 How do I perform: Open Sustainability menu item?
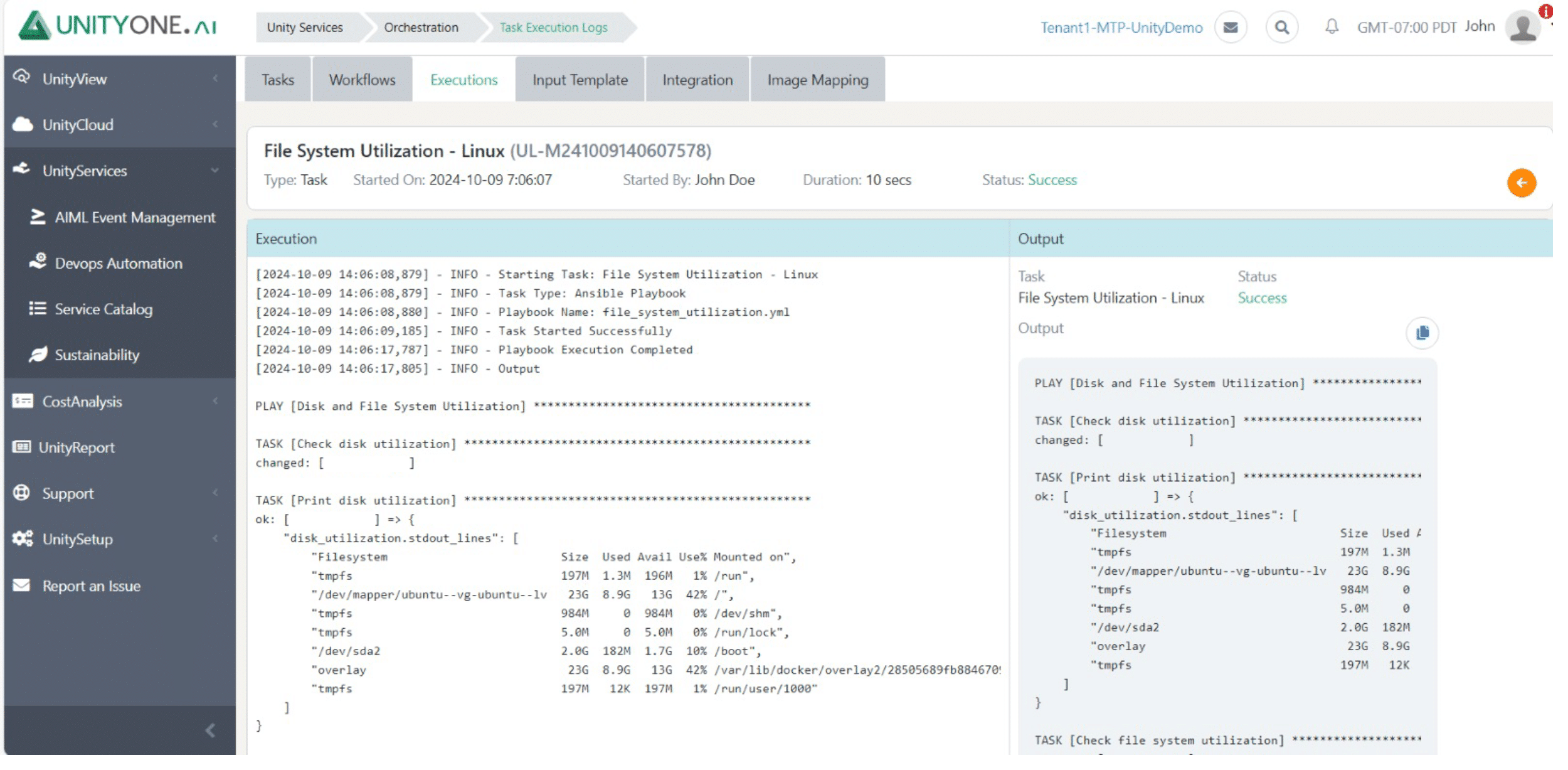click(x=97, y=355)
